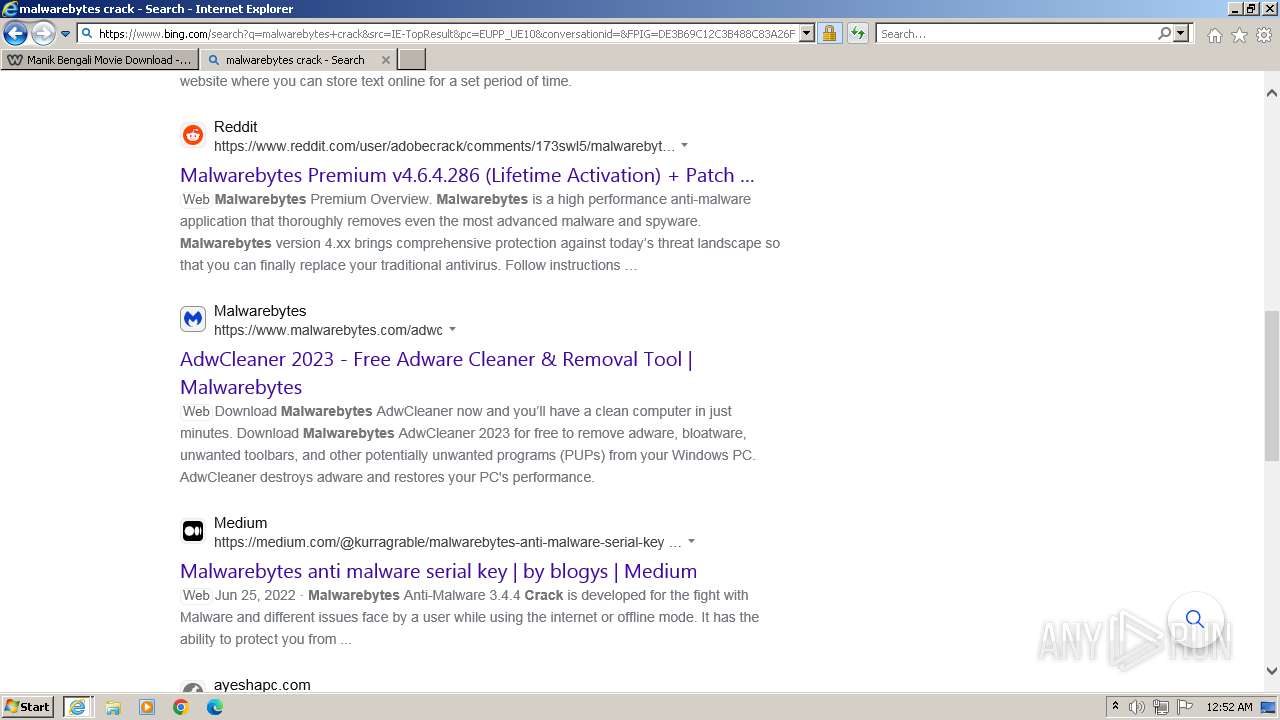Open AdwCleaner 2023 Free Adware Cleaner link
Viewport: 1280px width, 720px height.
coord(436,373)
